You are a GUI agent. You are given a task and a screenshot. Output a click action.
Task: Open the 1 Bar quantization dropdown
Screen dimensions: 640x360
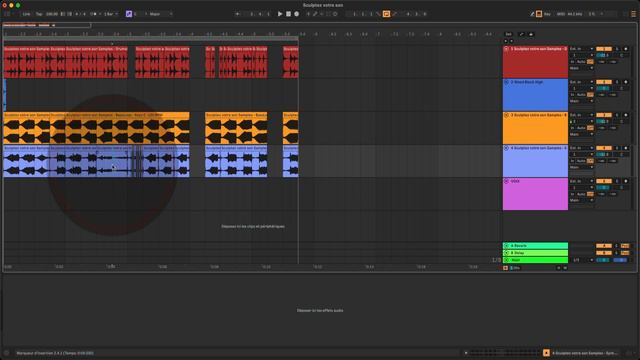coord(110,14)
